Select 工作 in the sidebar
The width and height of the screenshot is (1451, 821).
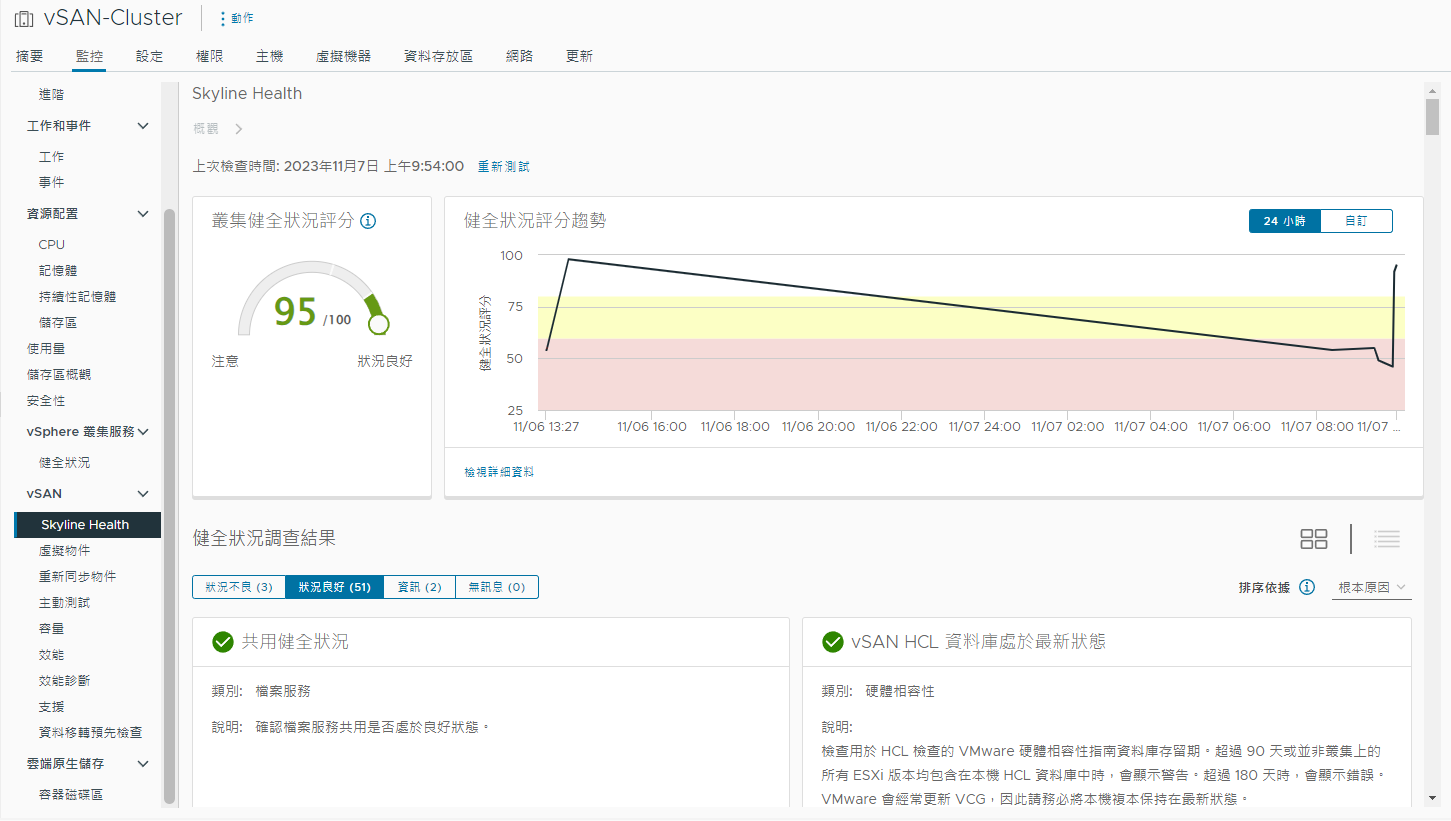(52, 157)
